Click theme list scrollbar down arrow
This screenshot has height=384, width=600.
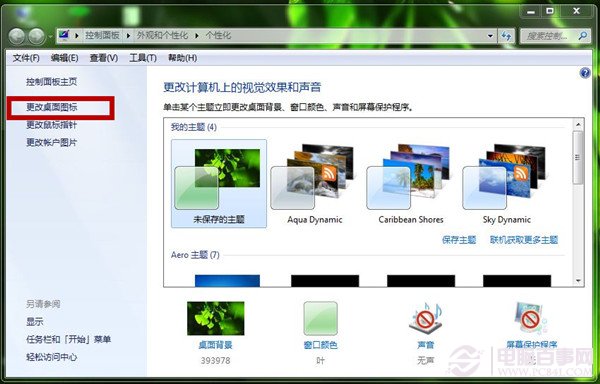click(x=578, y=281)
